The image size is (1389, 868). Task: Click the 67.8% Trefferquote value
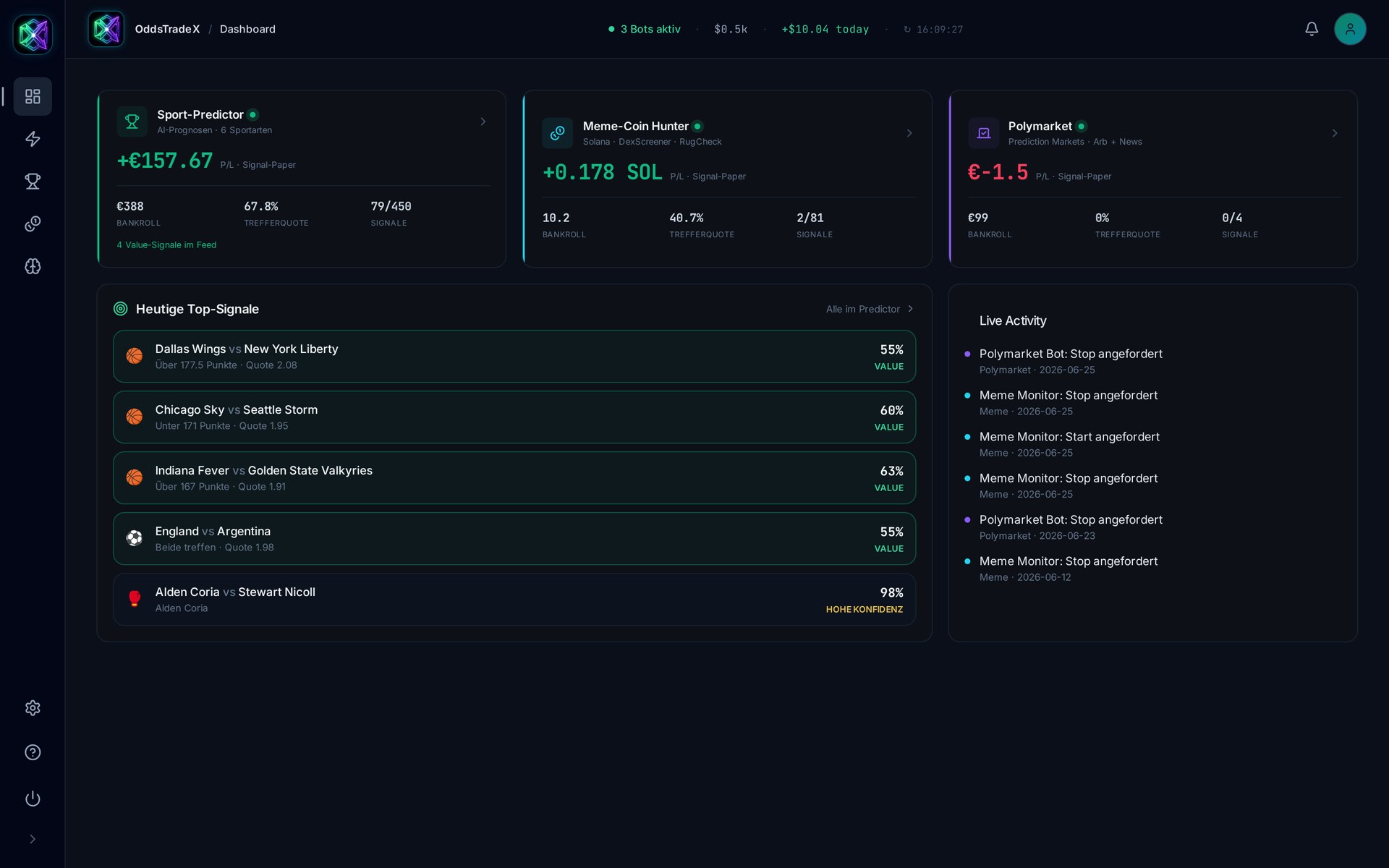pos(261,206)
